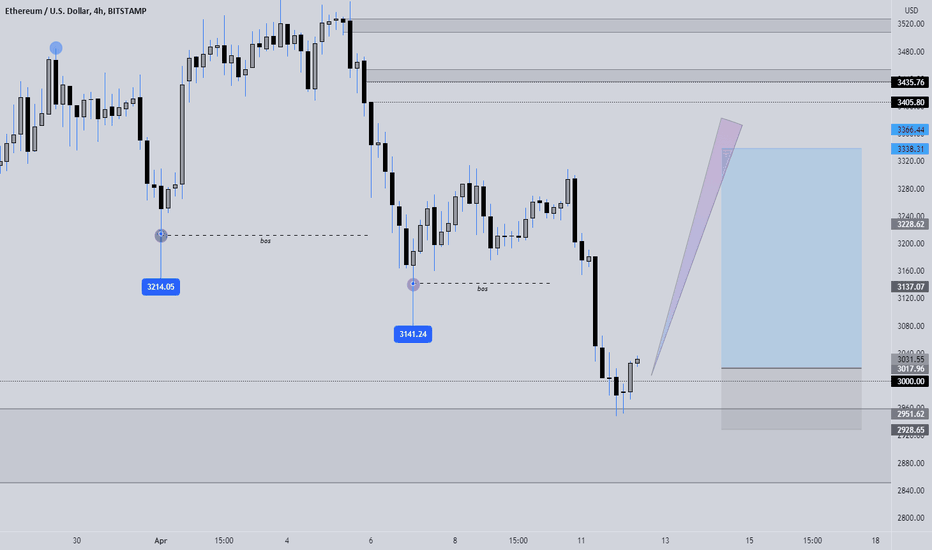Viewport: 932px width, 550px height.
Task: Click the 3000.00 price level label
Action: coord(911,381)
